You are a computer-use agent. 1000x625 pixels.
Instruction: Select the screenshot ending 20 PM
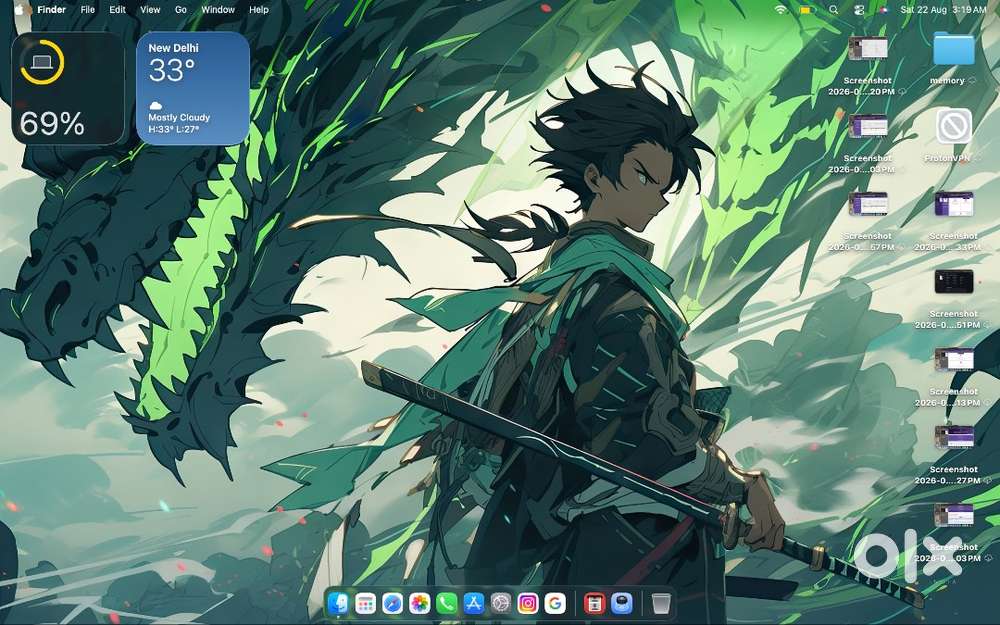pos(867,48)
